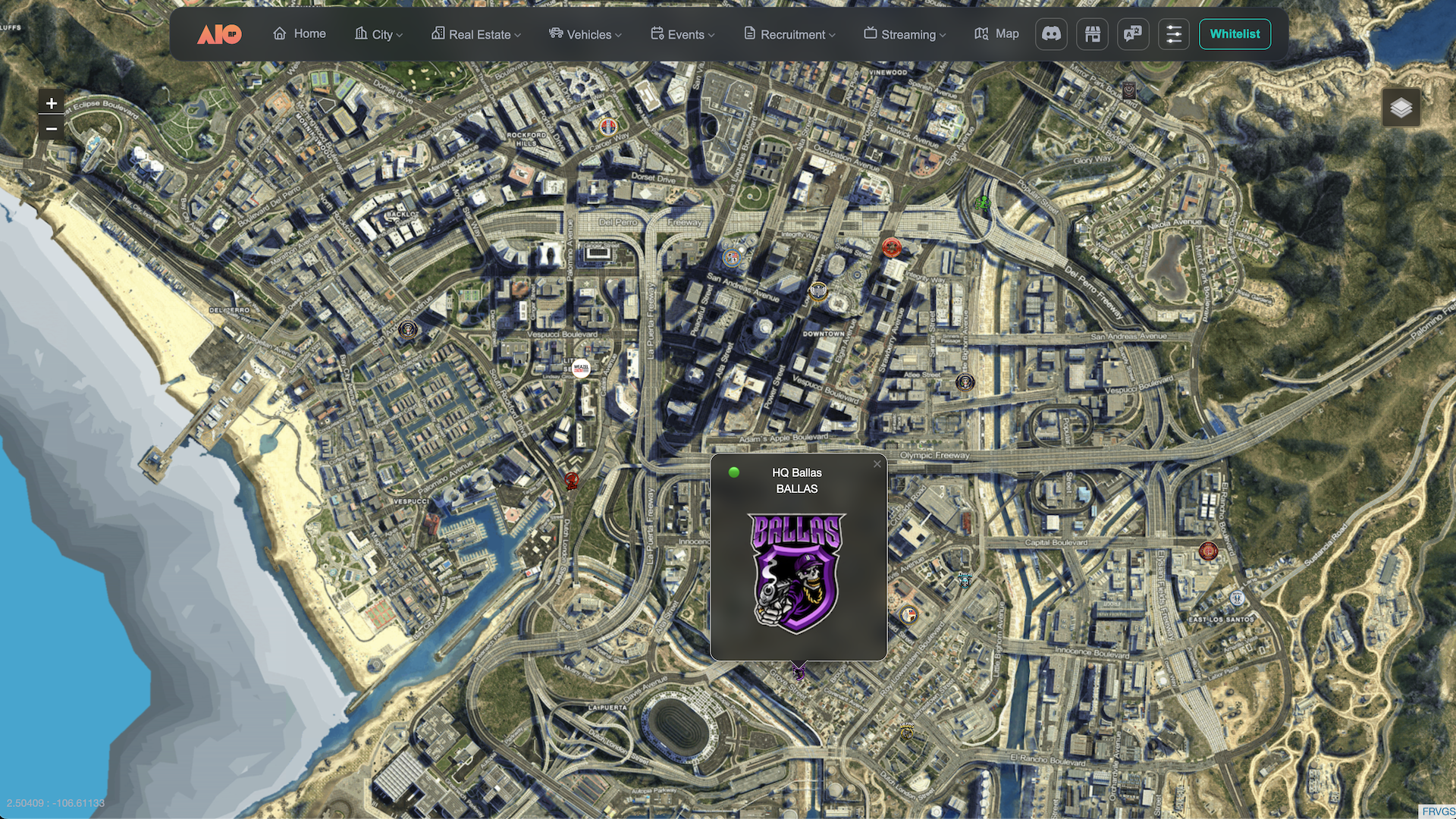Viewport: 1456px width, 819px height.
Task: Click the Whitelist button
Action: coord(1235,34)
